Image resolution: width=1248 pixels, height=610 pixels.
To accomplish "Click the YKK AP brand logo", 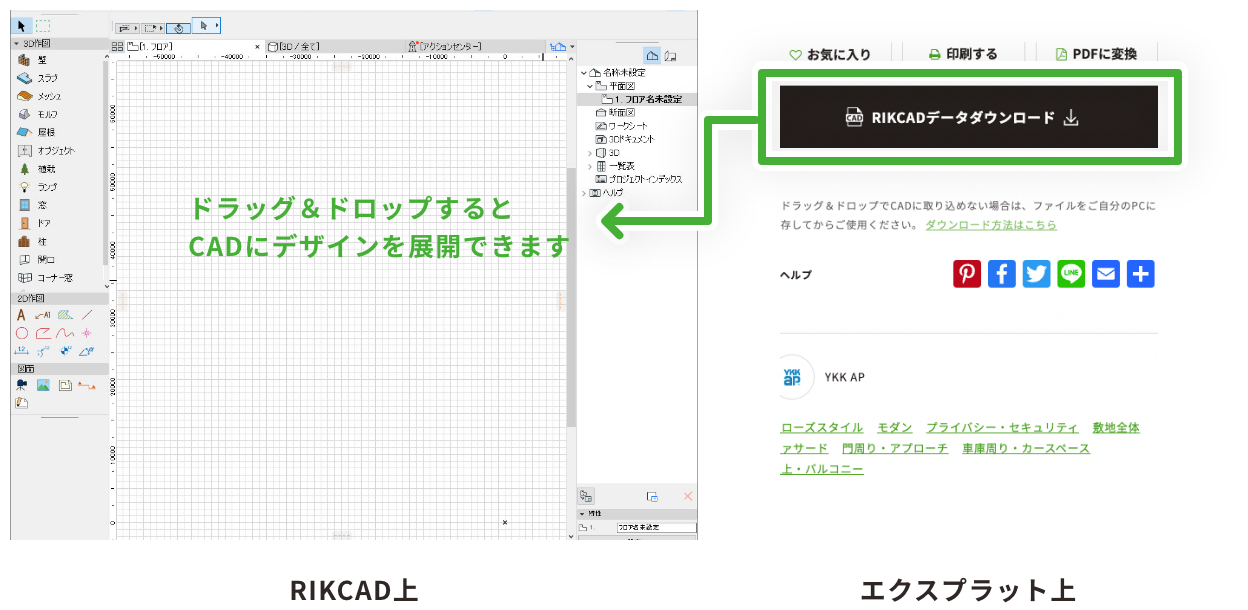I will click(792, 377).
